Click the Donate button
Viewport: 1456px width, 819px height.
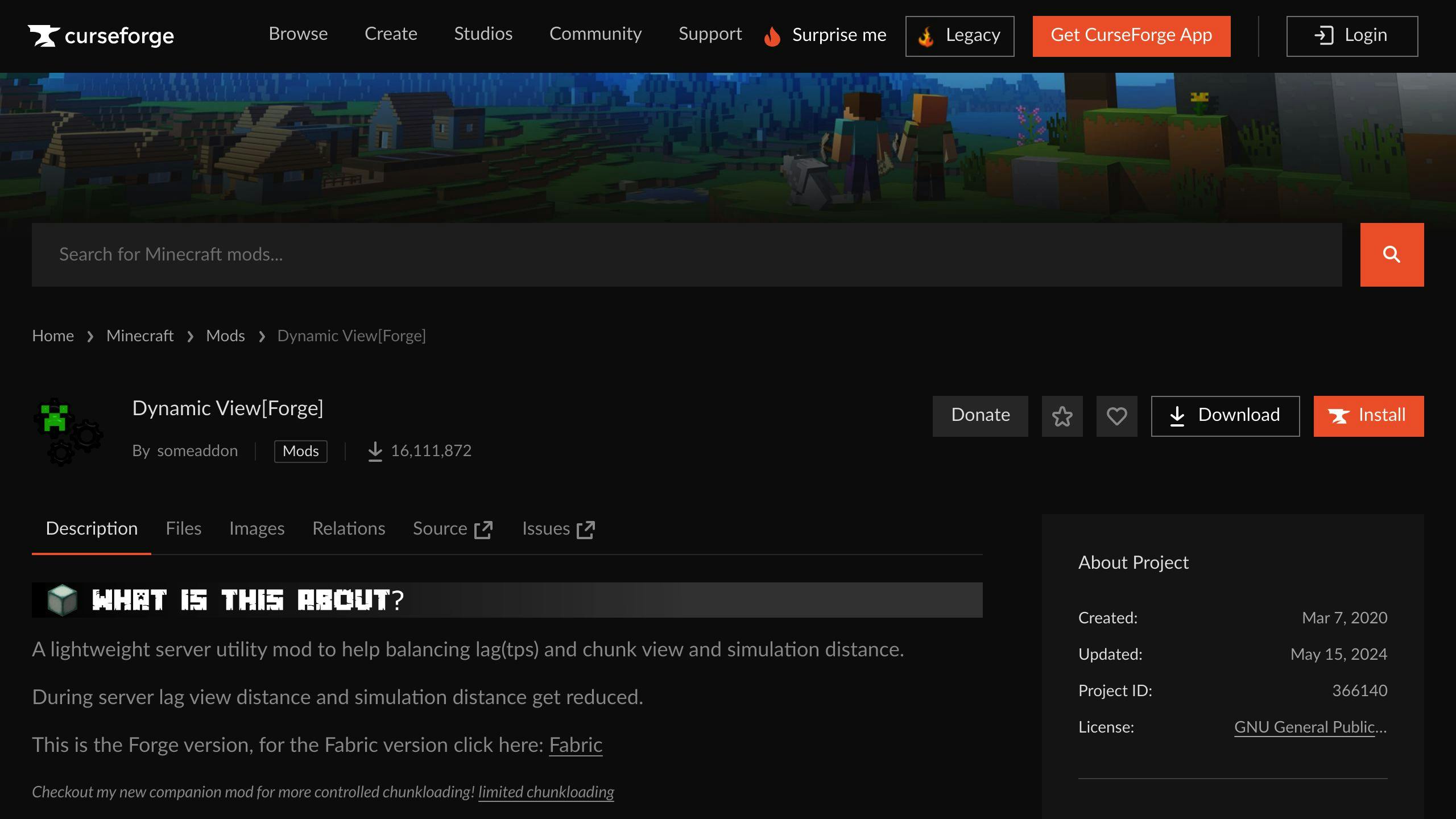(980, 416)
